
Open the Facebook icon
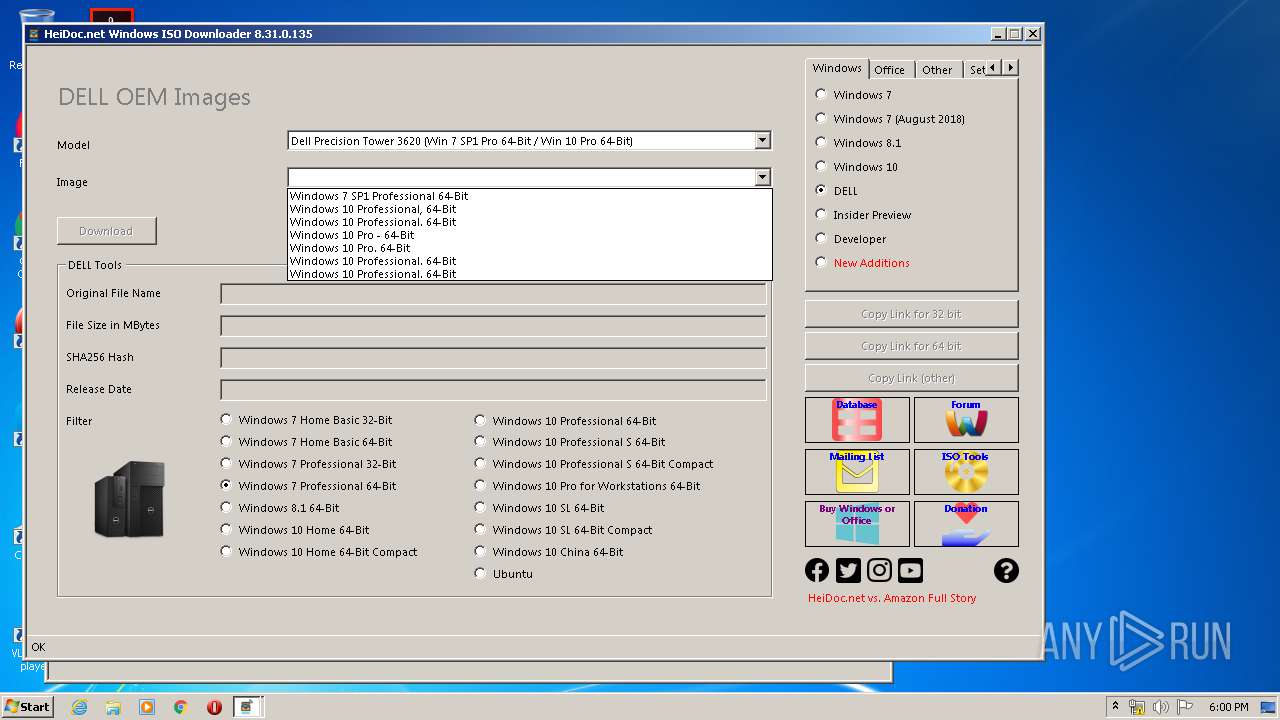[x=817, y=570]
